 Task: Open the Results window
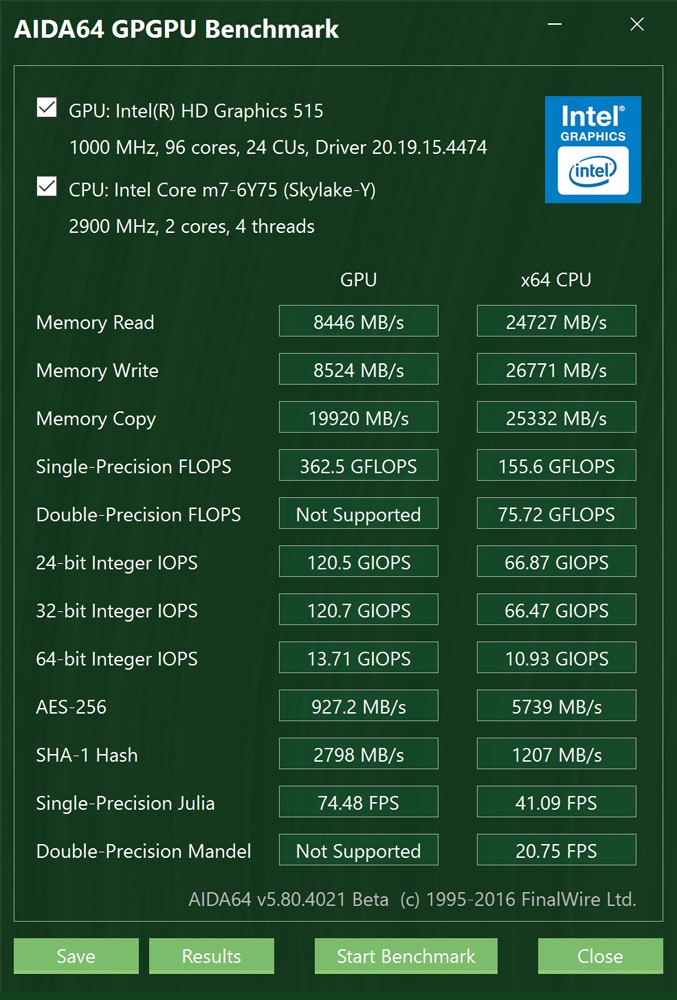pyautogui.click(x=212, y=956)
